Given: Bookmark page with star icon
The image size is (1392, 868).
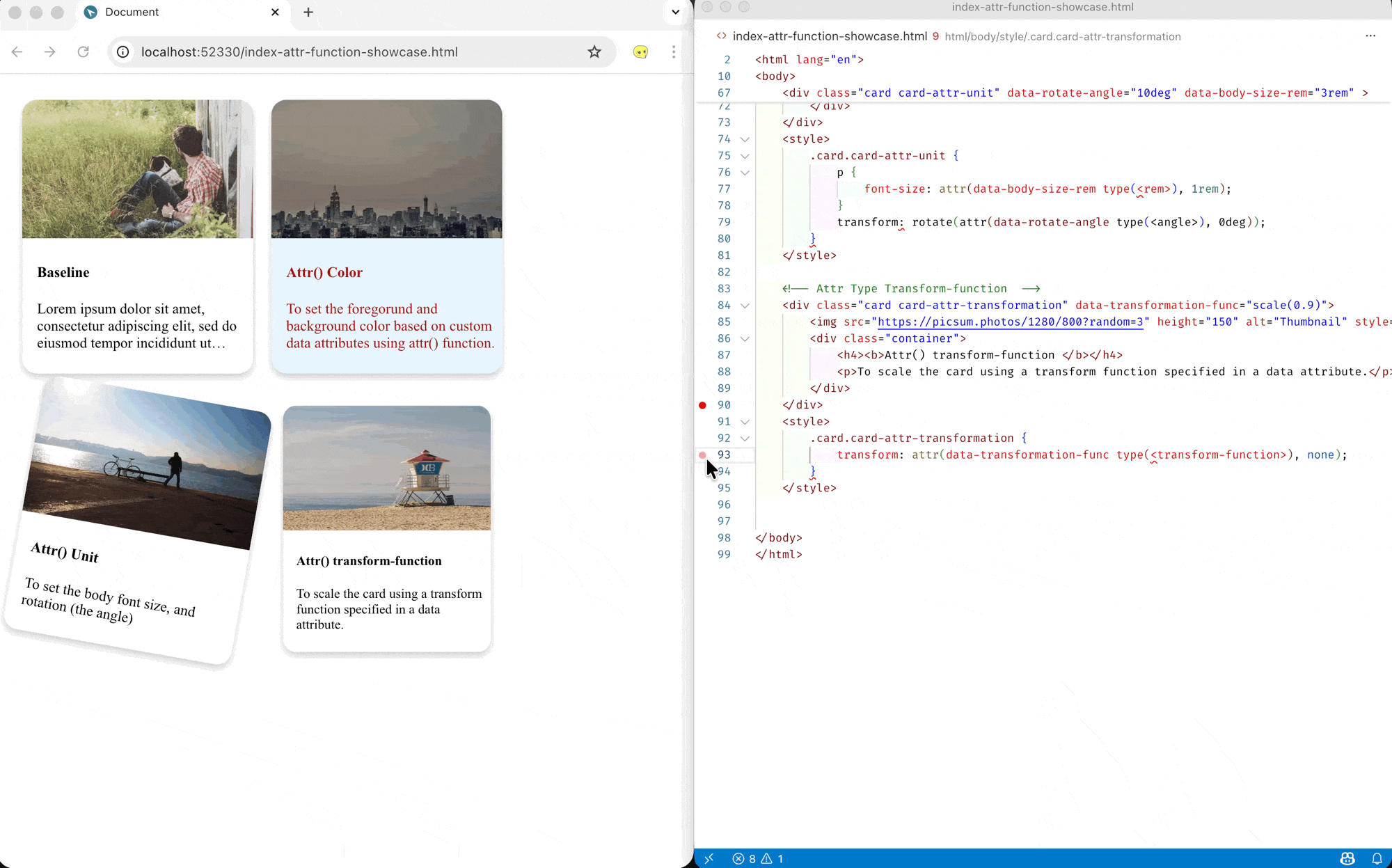Looking at the screenshot, I should (x=594, y=52).
